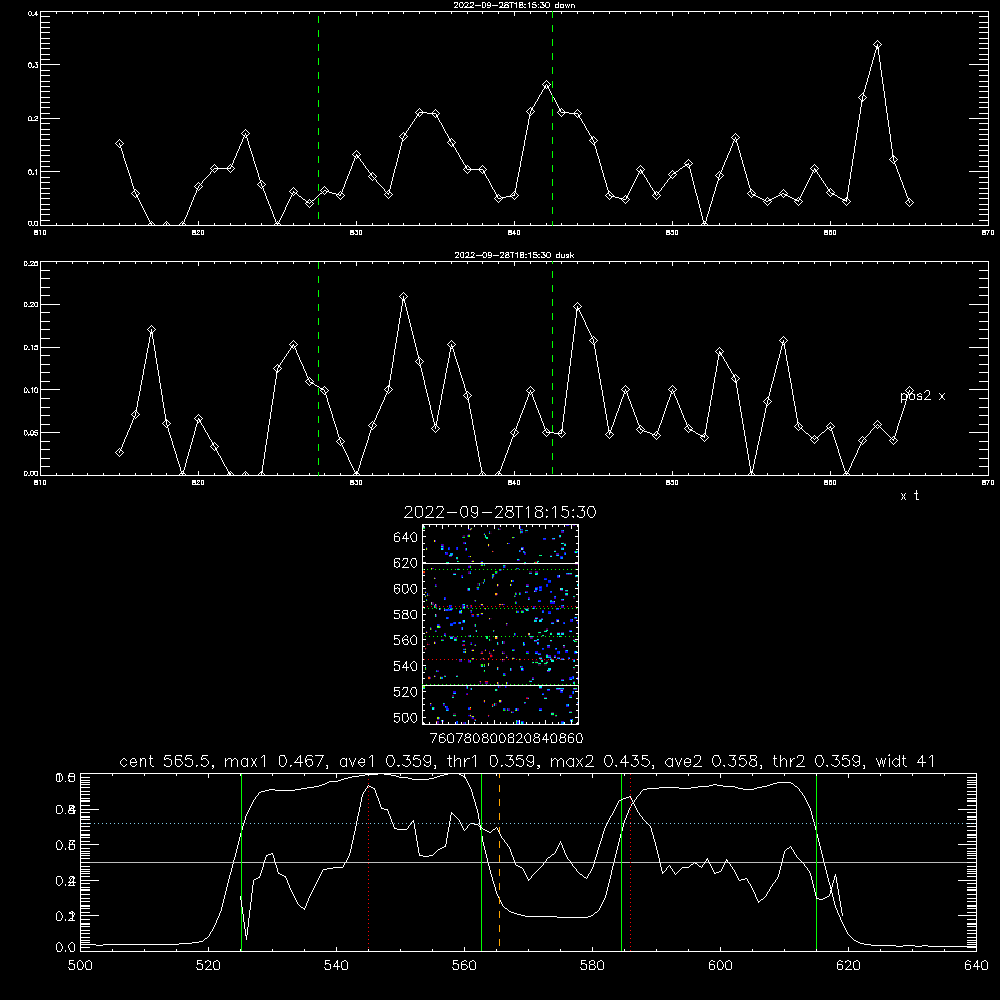Click the colored pixel image in the center

500,624
